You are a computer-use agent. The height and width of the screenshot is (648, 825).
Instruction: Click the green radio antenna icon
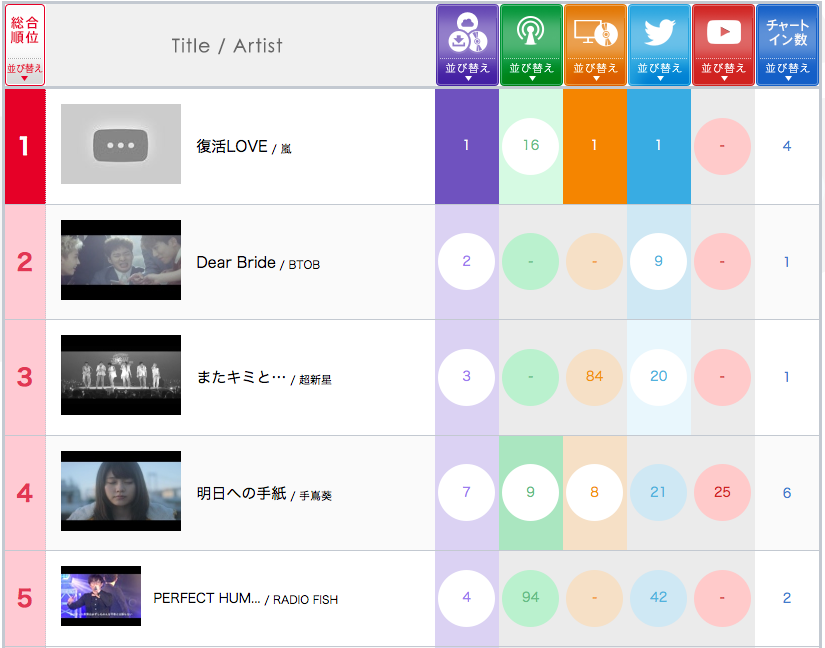530,32
